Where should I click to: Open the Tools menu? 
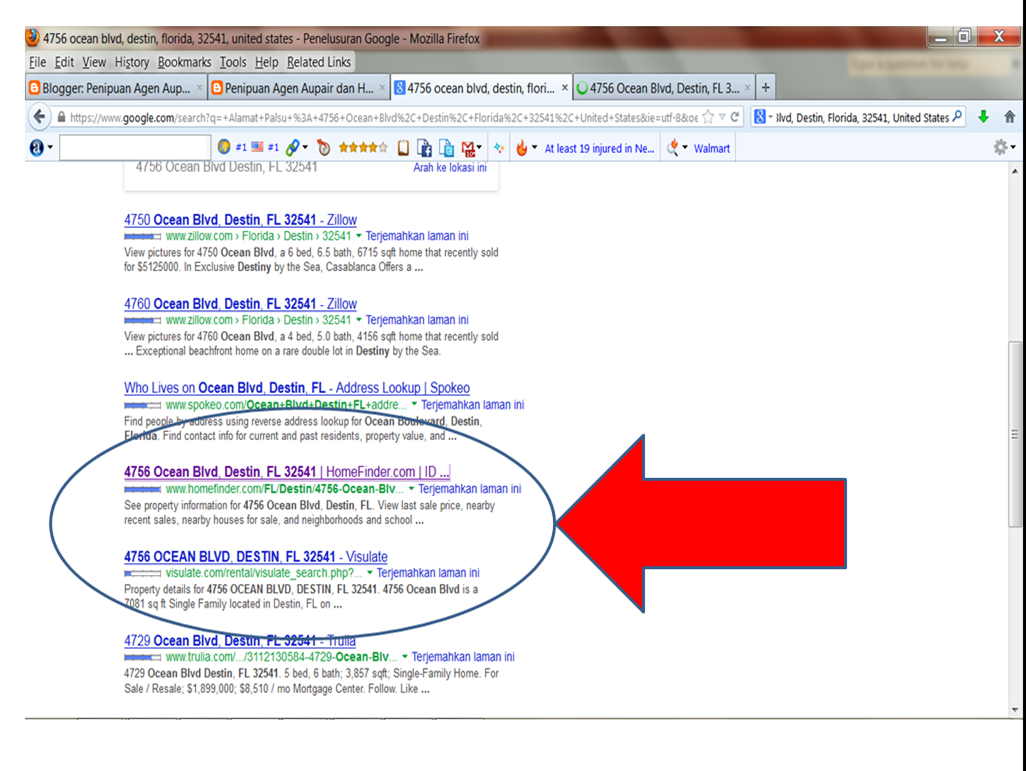pyautogui.click(x=233, y=62)
